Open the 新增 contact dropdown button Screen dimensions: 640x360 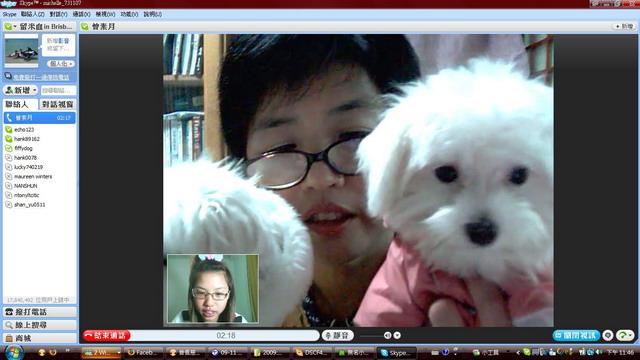click(x=21, y=90)
